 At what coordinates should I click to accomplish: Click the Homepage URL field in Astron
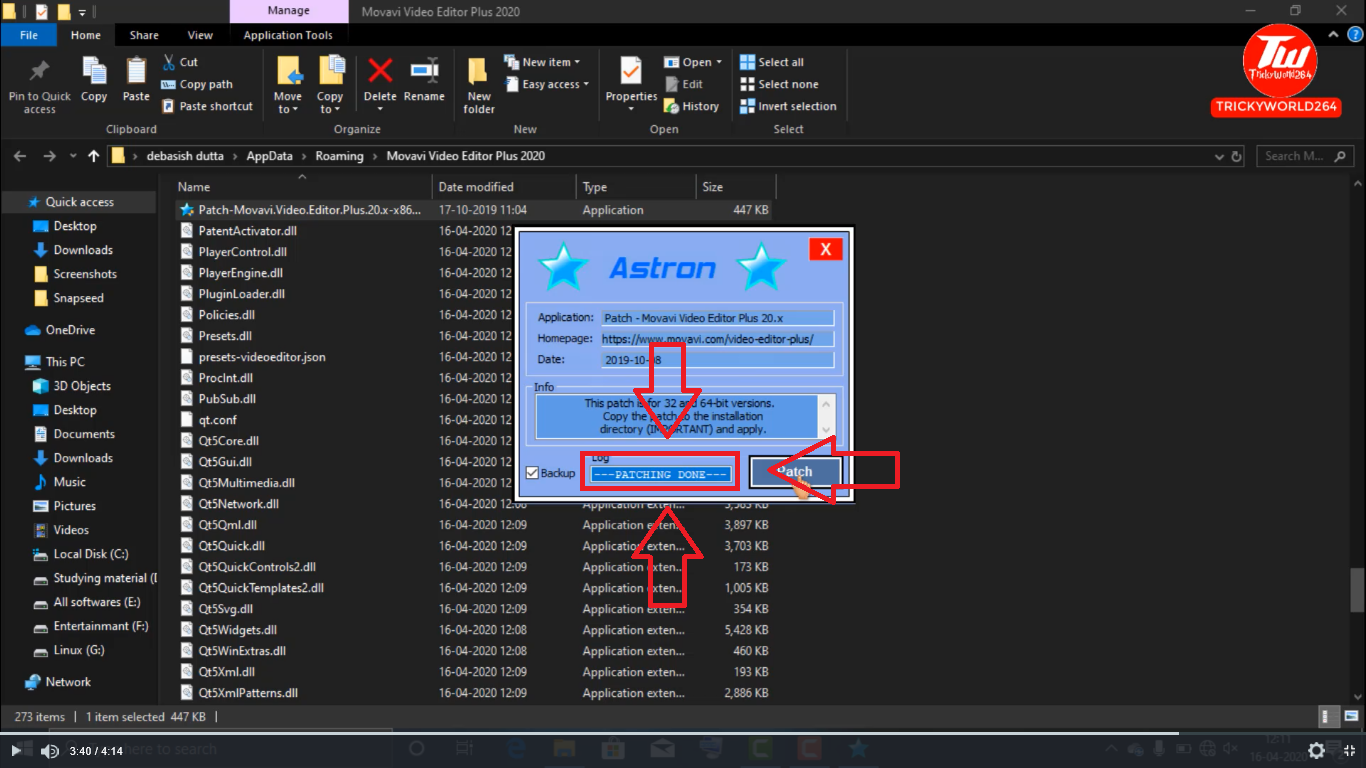coord(717,339)
